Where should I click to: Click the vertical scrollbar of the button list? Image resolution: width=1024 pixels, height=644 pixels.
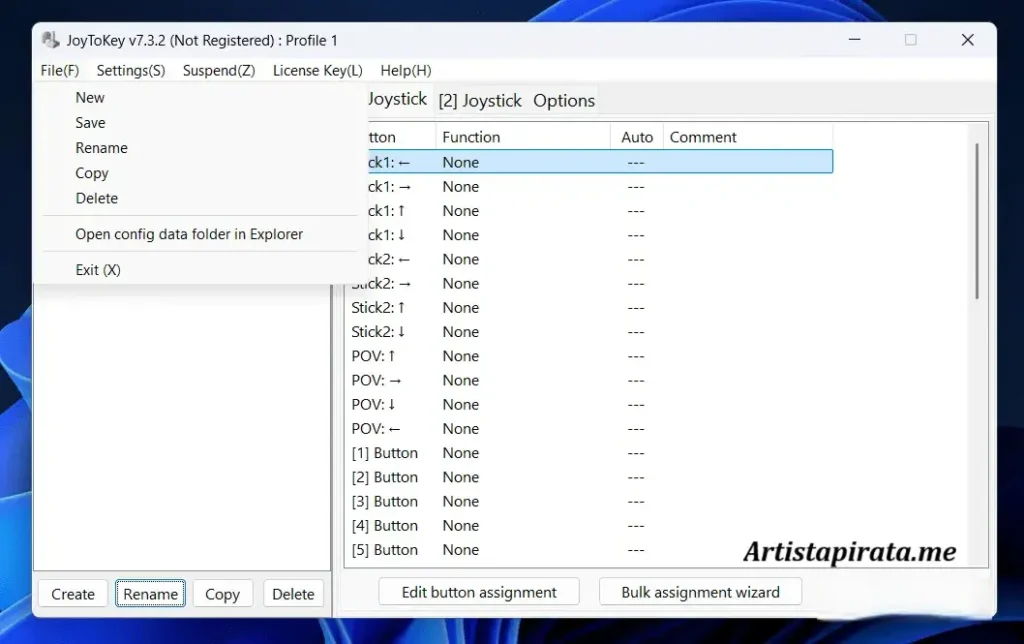(977, 221)
